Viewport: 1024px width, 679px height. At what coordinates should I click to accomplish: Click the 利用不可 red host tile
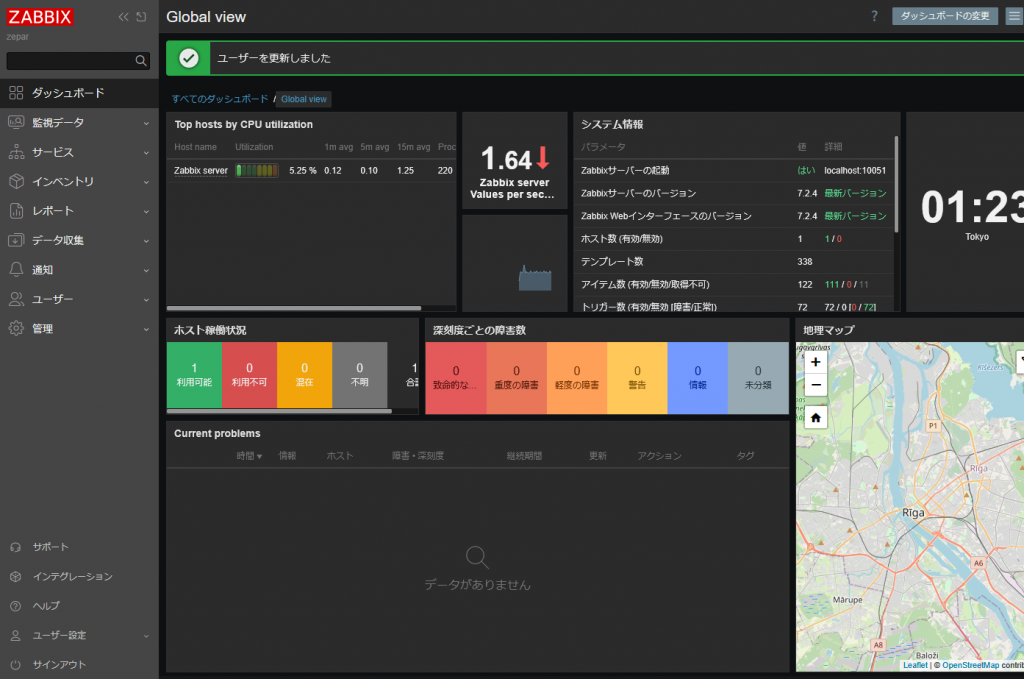click(x=249, y=375)
